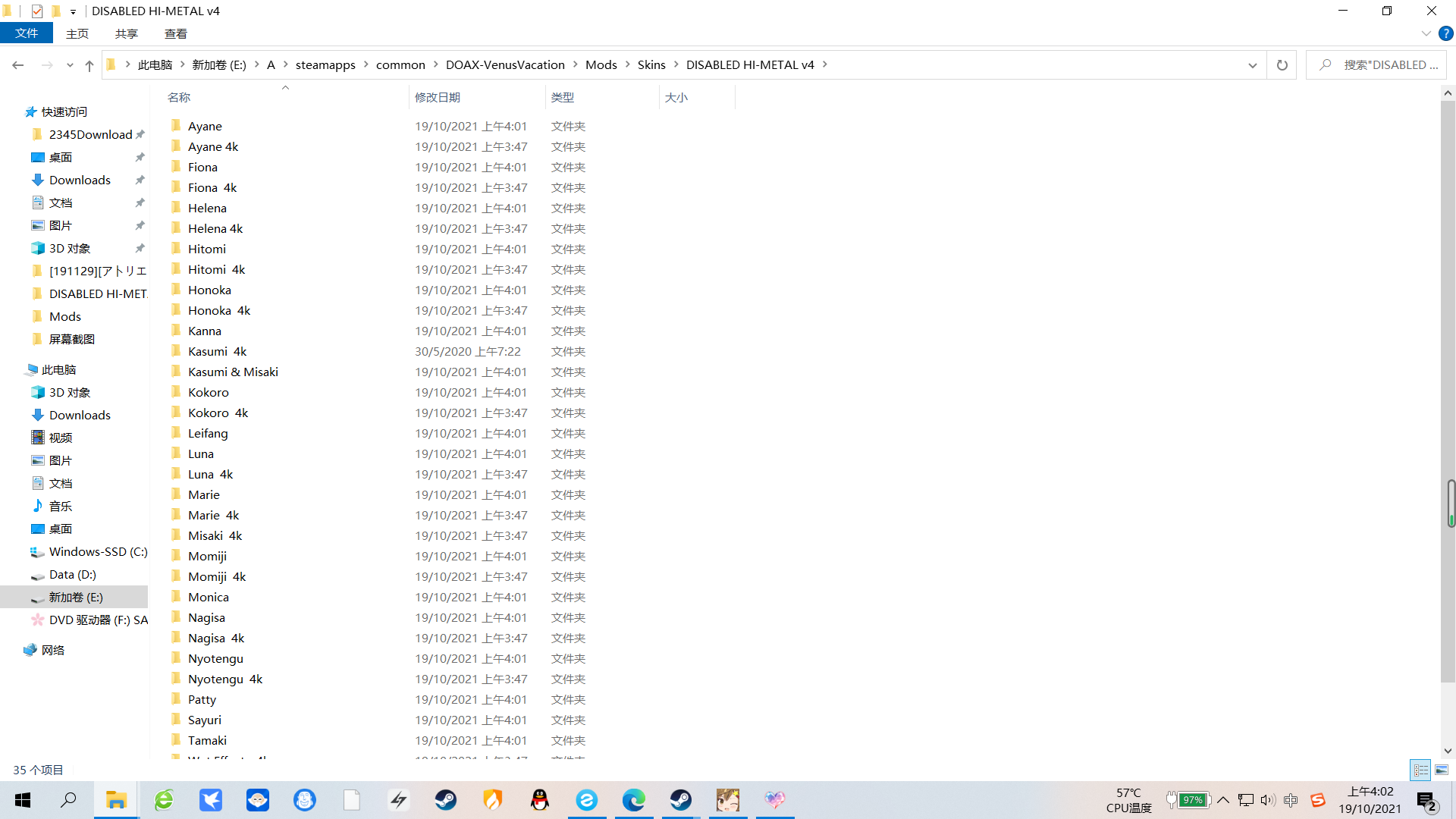Open the first Steam taskbar icon

[446, 800]
